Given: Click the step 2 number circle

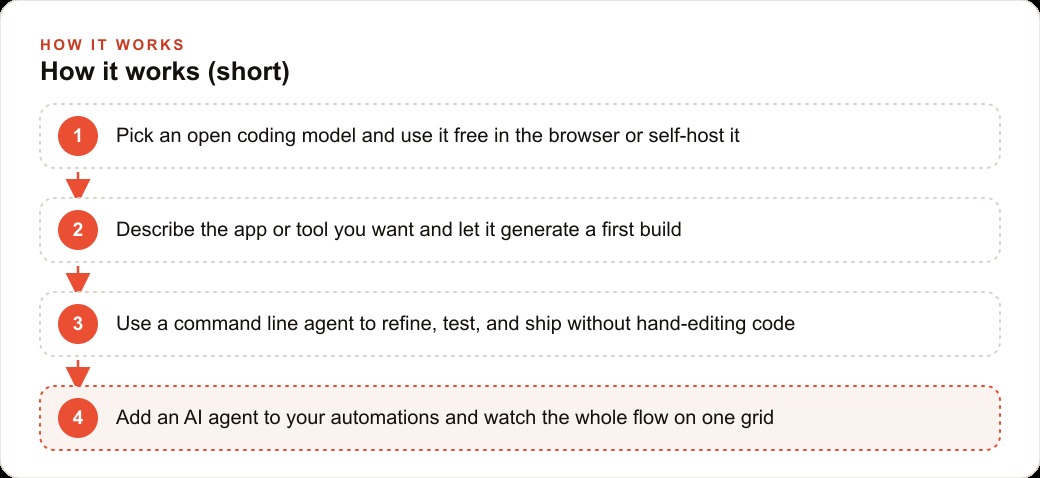Looking at the screenshot, I should (78, 230).
